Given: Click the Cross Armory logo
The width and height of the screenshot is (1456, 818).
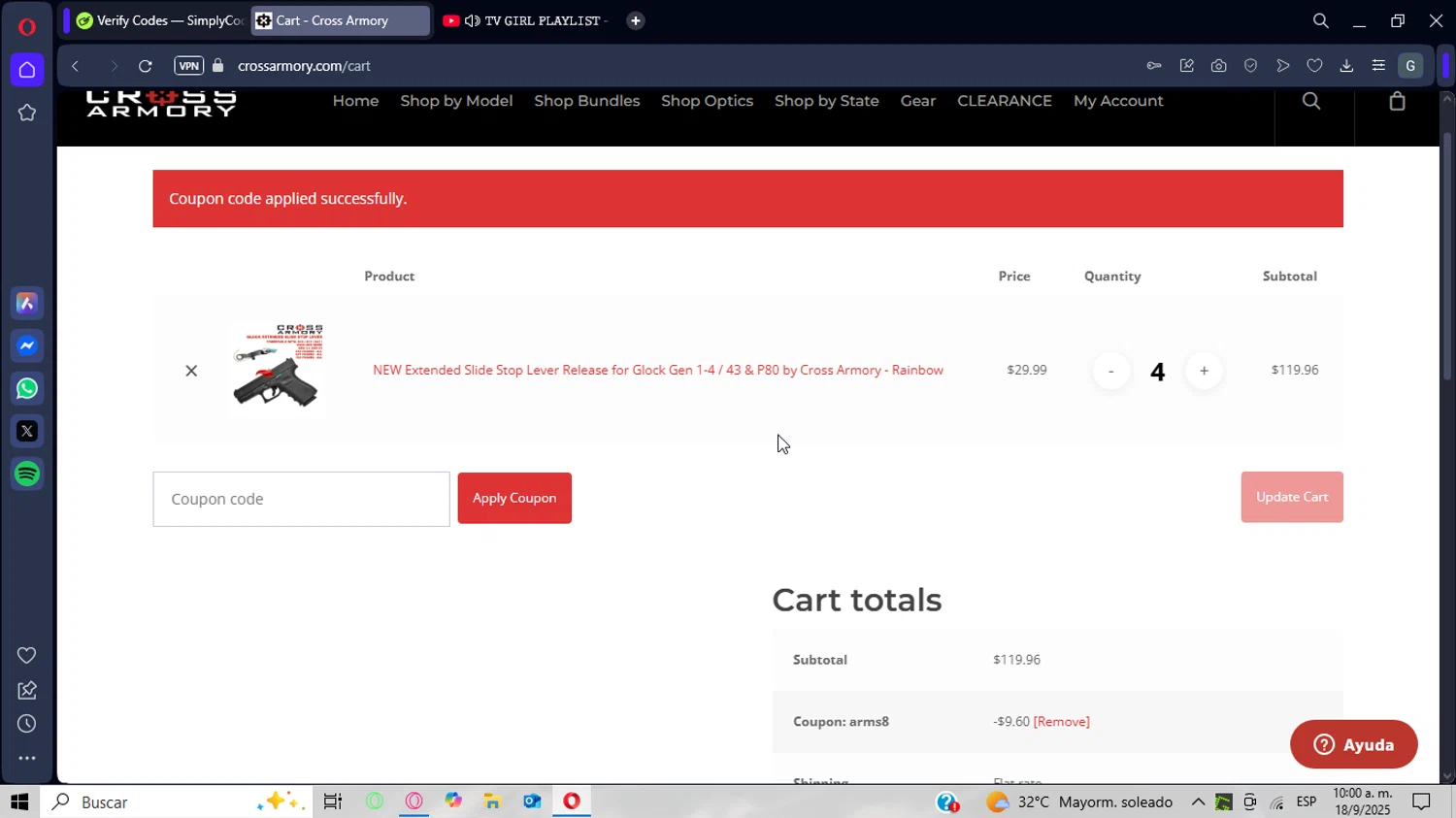Looking at the screenshot, I should [x=161, y=103].
